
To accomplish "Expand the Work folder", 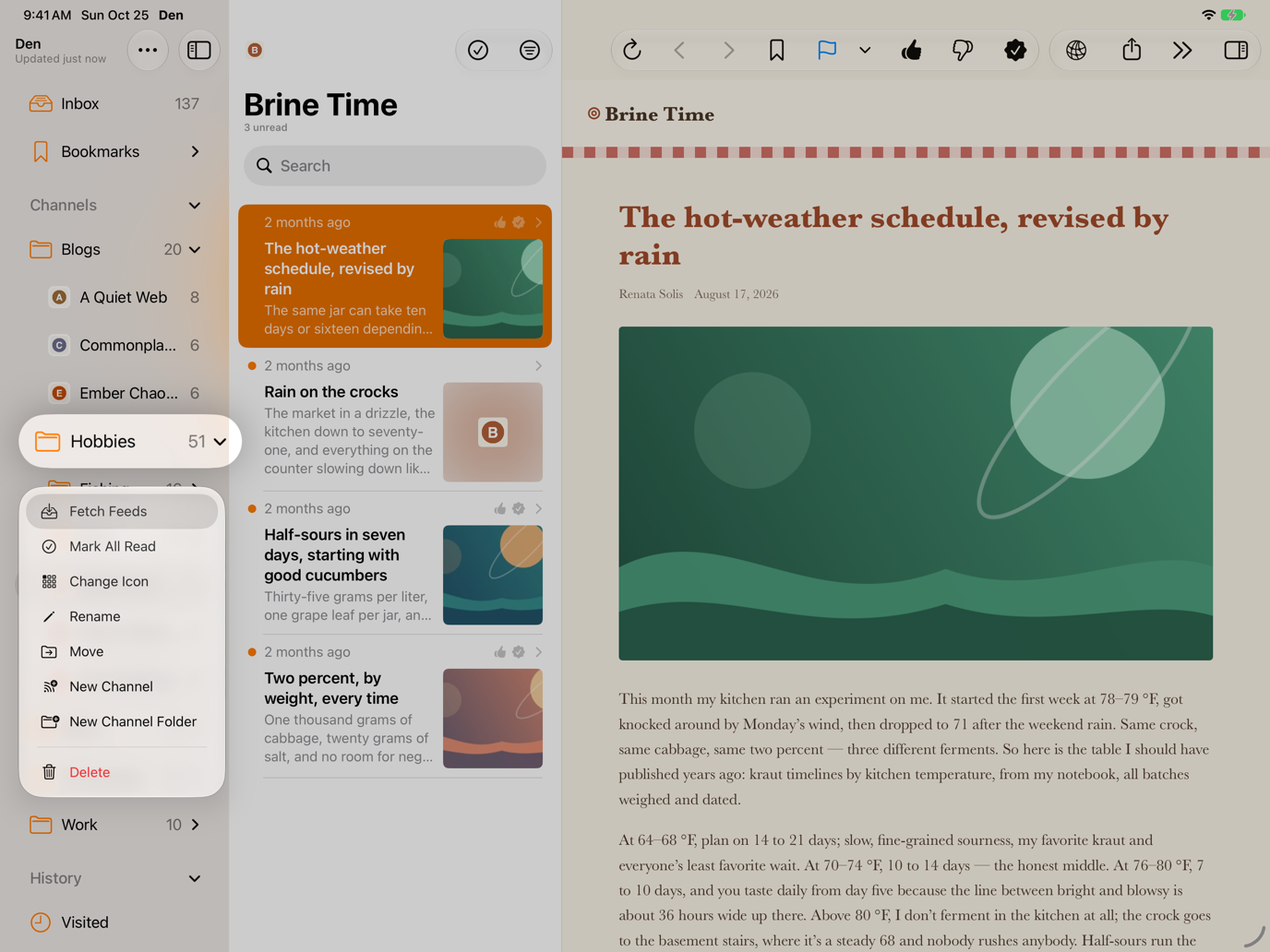I will pos(195,825).
